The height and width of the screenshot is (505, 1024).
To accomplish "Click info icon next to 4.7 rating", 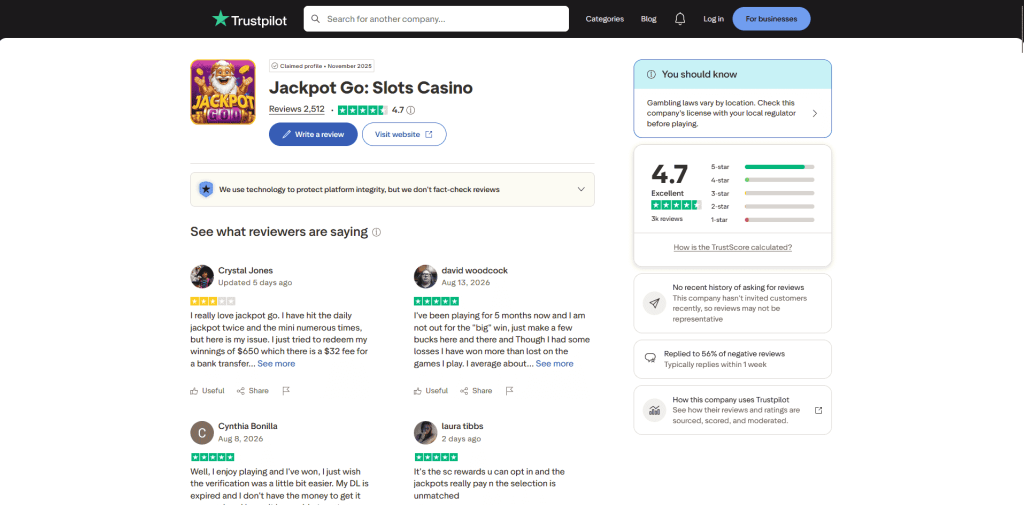I will tap(411, 110).
